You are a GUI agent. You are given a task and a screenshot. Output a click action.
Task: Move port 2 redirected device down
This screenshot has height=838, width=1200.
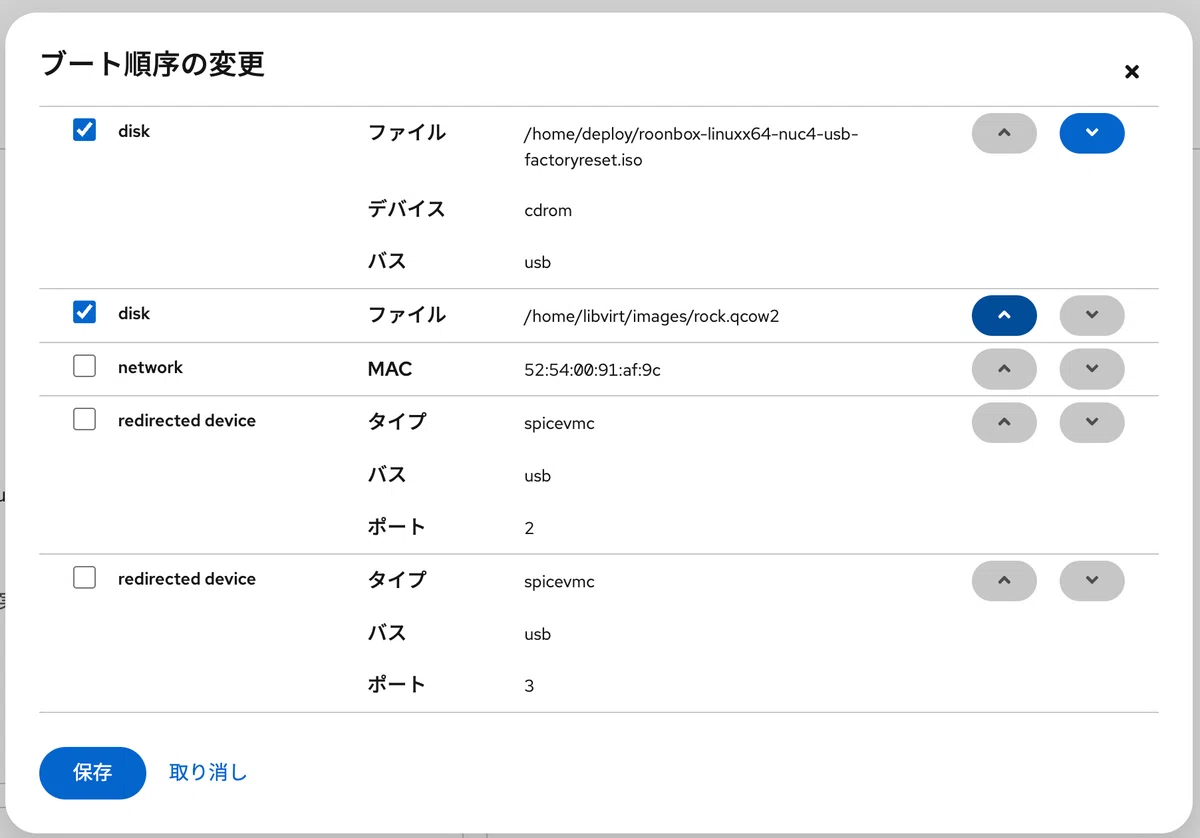[x=1092, y=422]
